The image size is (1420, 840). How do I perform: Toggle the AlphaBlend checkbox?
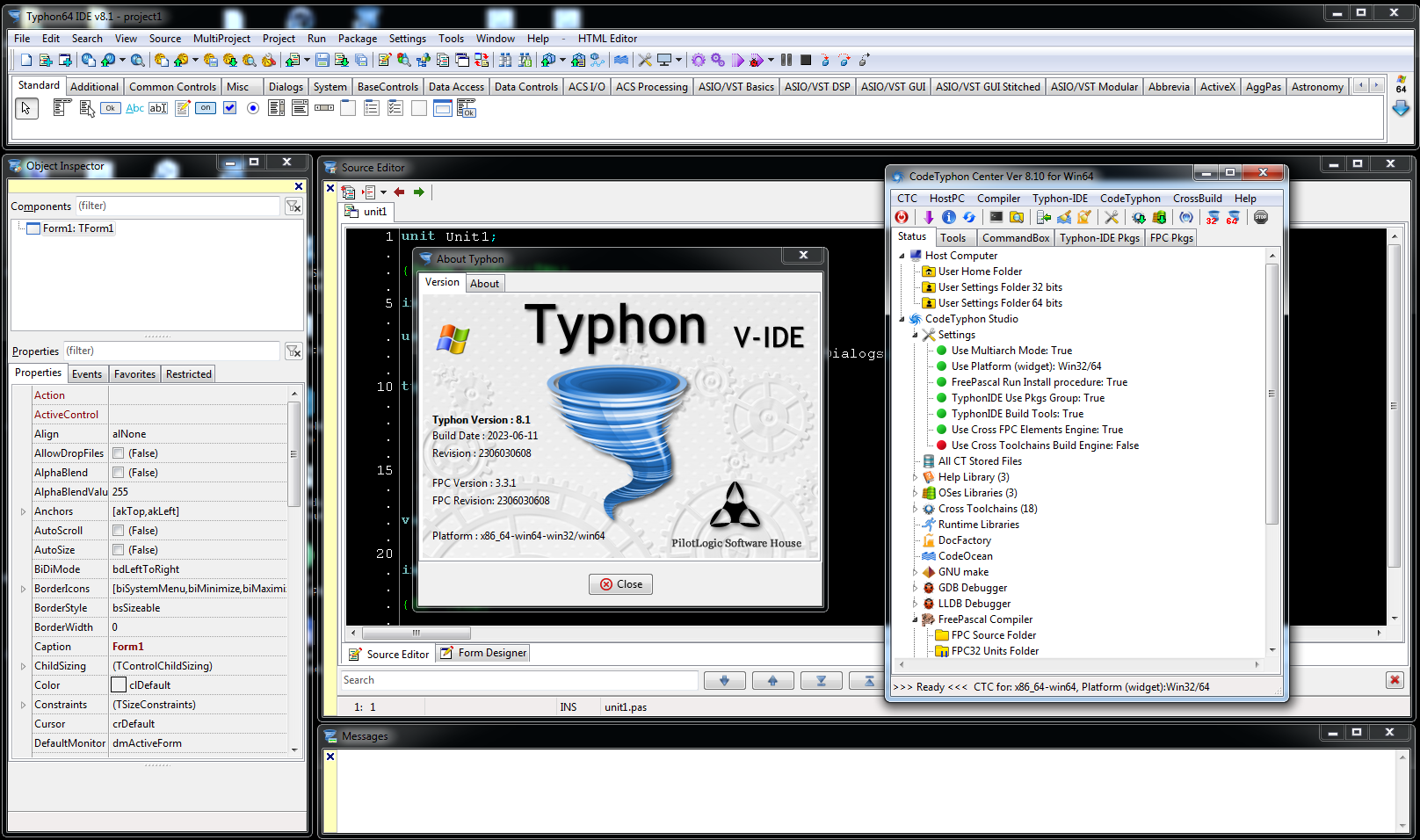pos(118,473)
